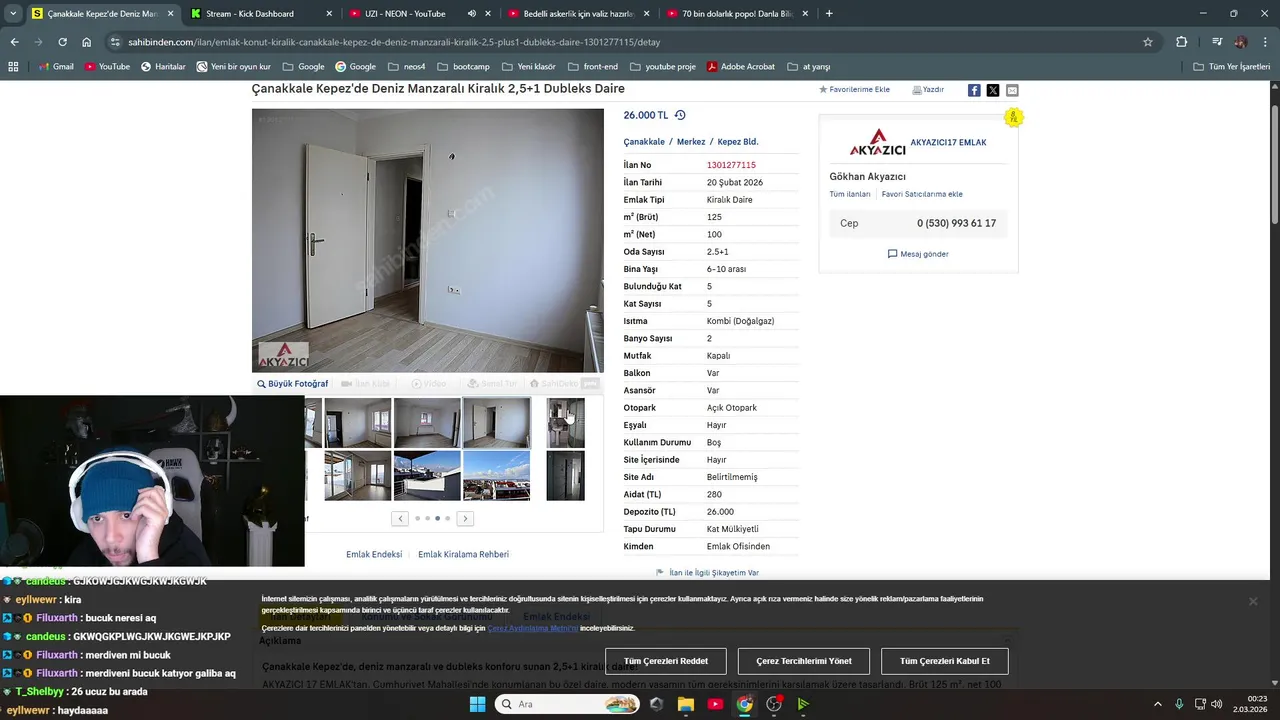This screenshot has width=1280, height=720.
Task: Click the taskbar microphone tray icon
Action: [x=1179, y=704]
